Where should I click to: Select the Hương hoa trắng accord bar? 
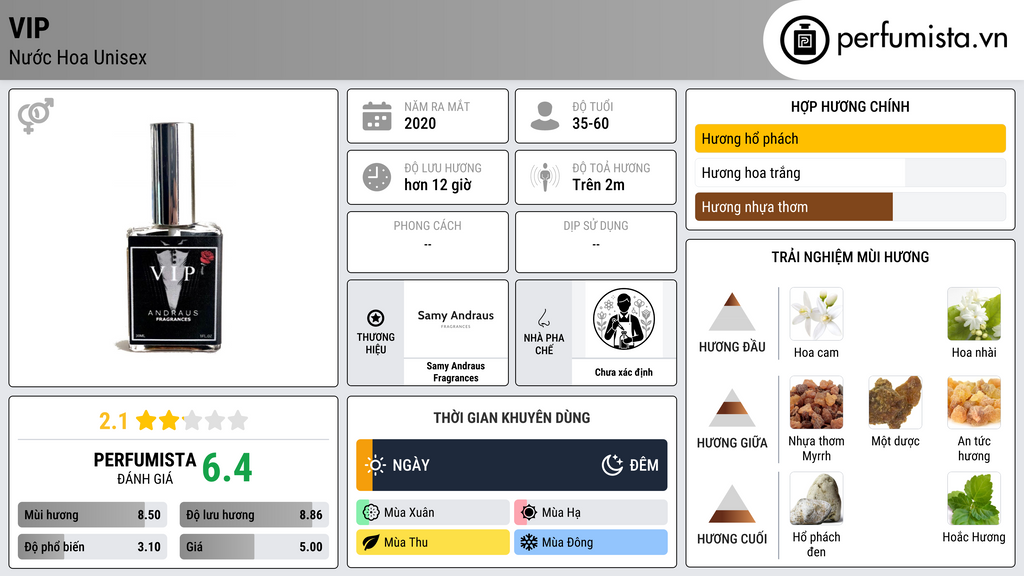pos(850,173)
